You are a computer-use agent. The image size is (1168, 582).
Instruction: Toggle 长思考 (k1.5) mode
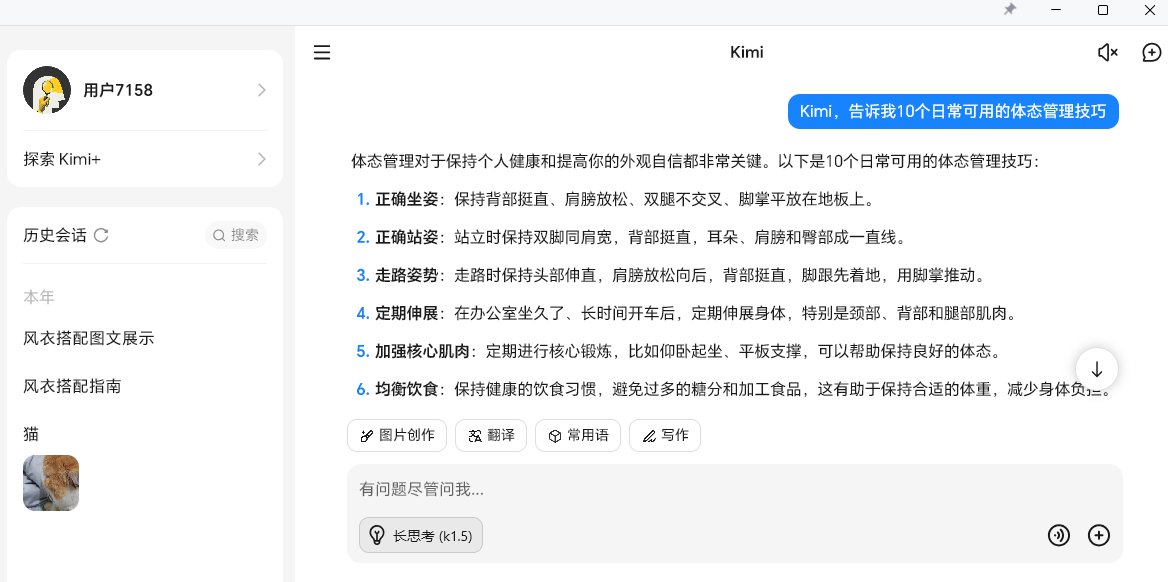coord(421,535)
